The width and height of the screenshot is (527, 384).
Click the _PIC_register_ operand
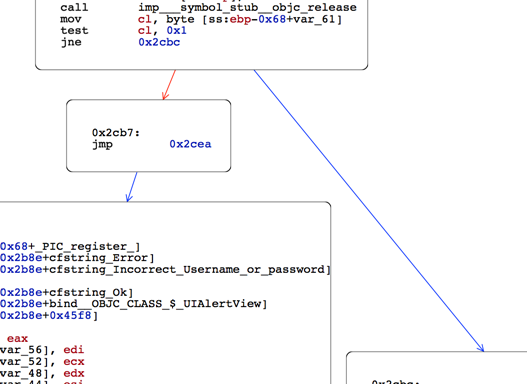click(85, 247)
